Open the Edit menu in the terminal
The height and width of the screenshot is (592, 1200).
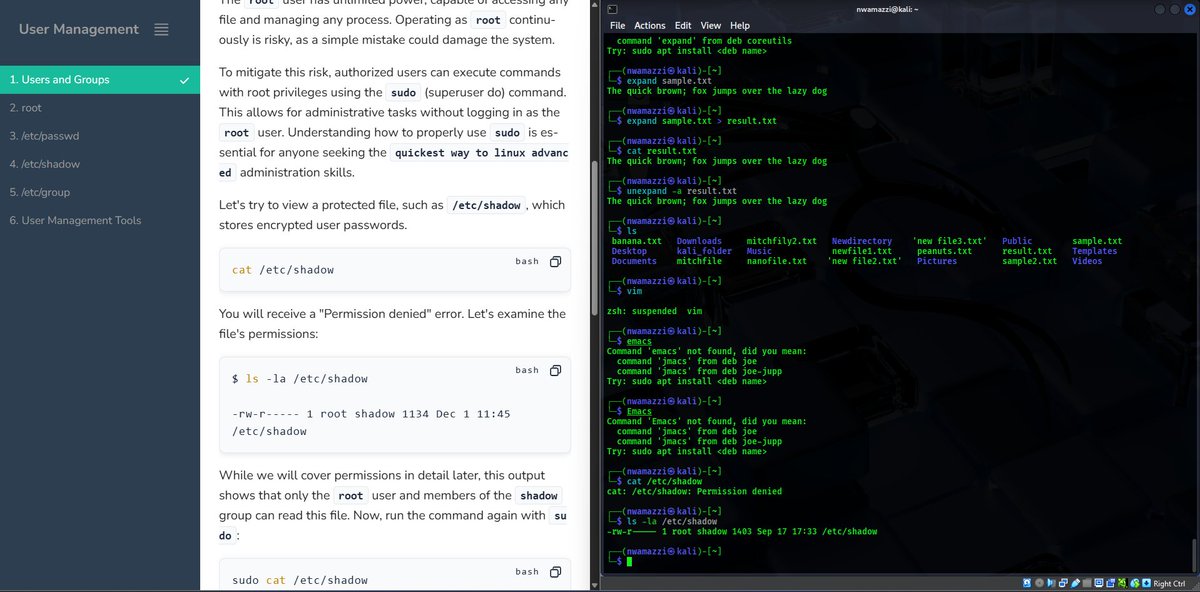[684, 25]
